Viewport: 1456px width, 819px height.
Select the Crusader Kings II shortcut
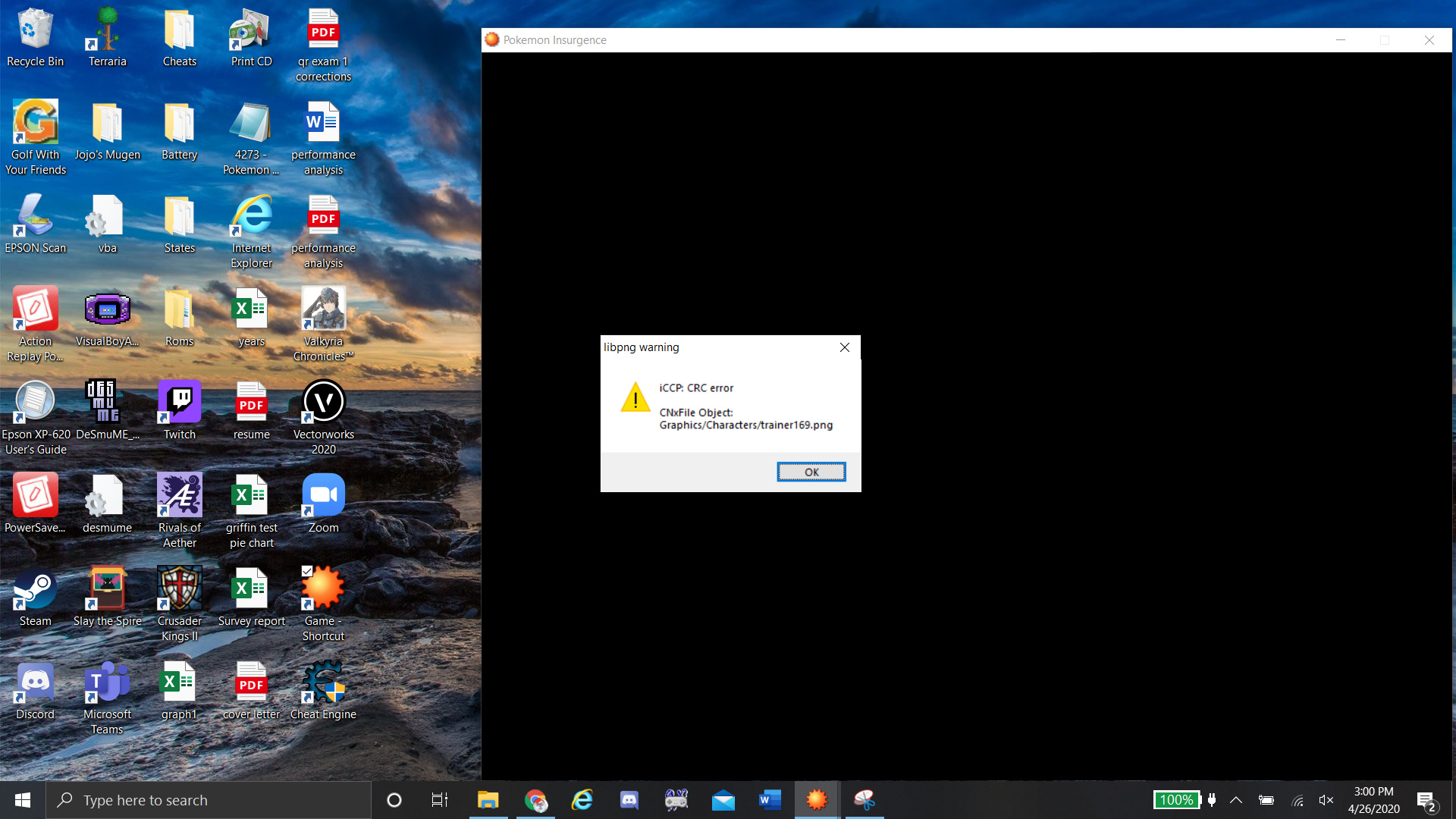180,604
